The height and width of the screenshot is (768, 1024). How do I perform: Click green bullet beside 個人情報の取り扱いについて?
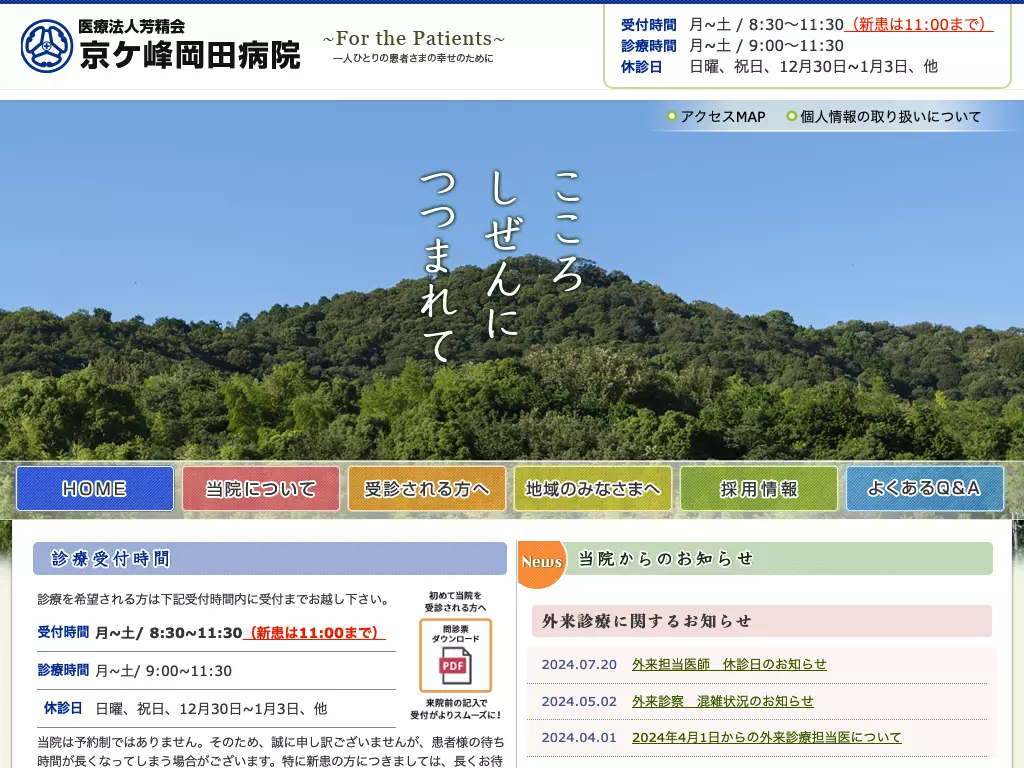pyautogui.click(x=791, y=116)
